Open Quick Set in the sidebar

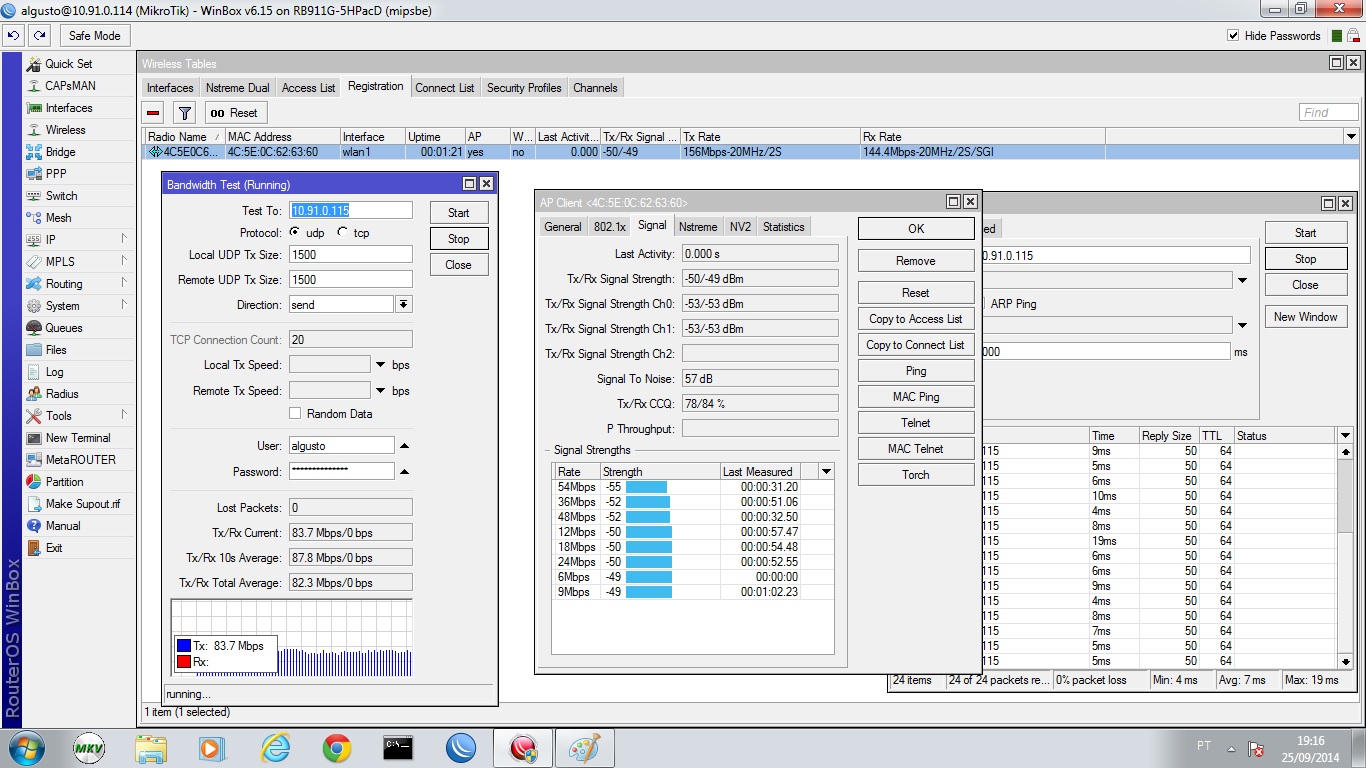click(x=68, y=64)
